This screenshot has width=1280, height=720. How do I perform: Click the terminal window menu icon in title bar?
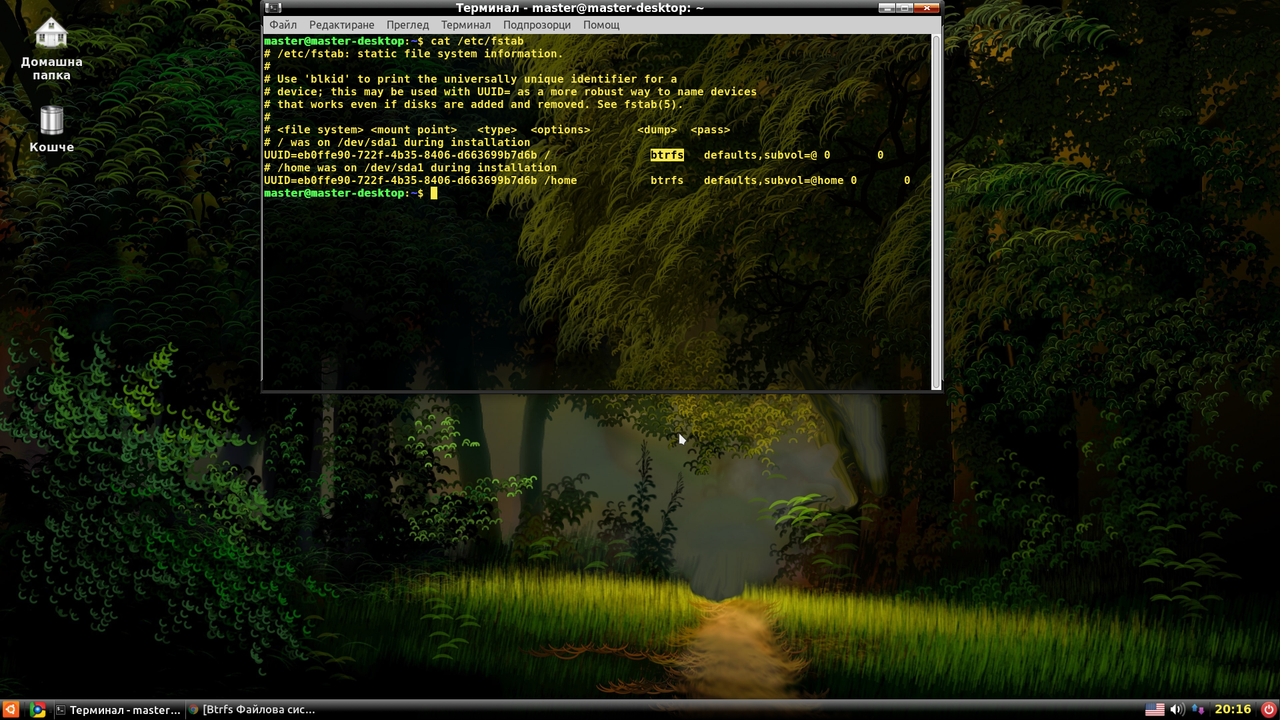click(x=271, y=8)
